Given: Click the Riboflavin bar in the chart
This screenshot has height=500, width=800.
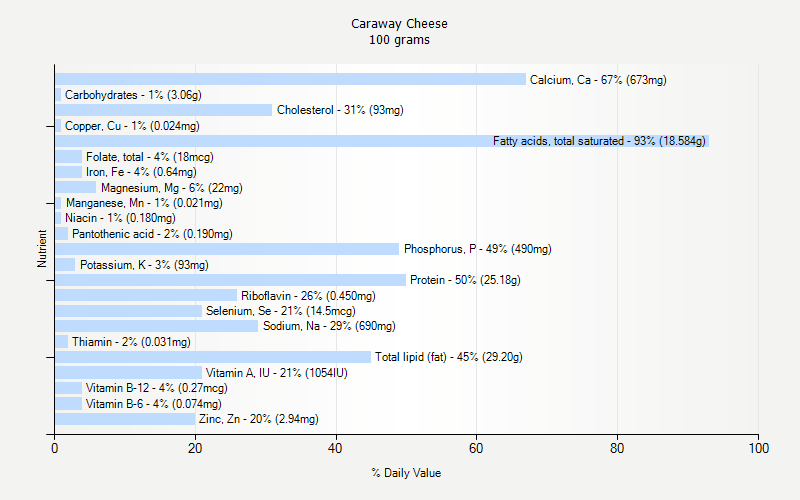Looking at the screenshot, I should (146, 295).
